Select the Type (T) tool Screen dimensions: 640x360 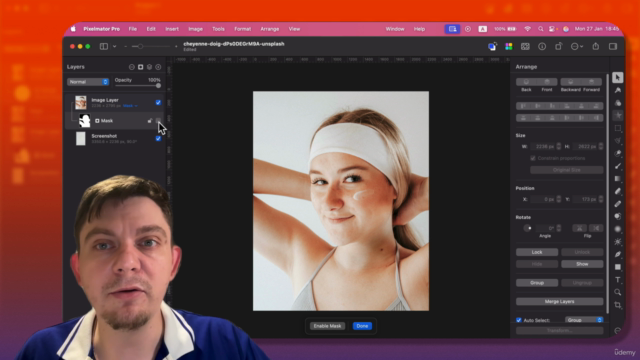tap(618, 280)
